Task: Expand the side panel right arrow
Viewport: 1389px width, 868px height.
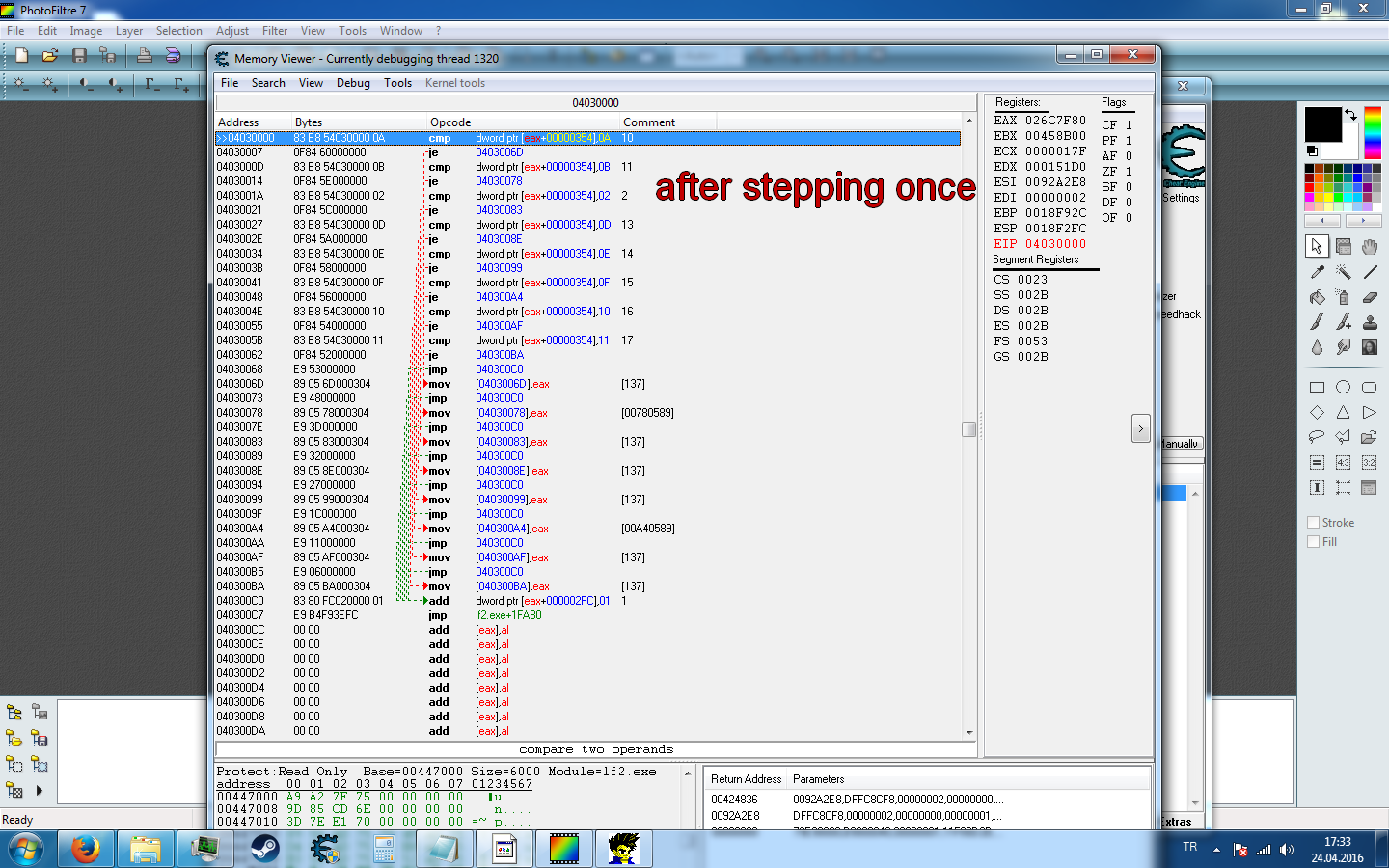Action: tap(1140, 428)
